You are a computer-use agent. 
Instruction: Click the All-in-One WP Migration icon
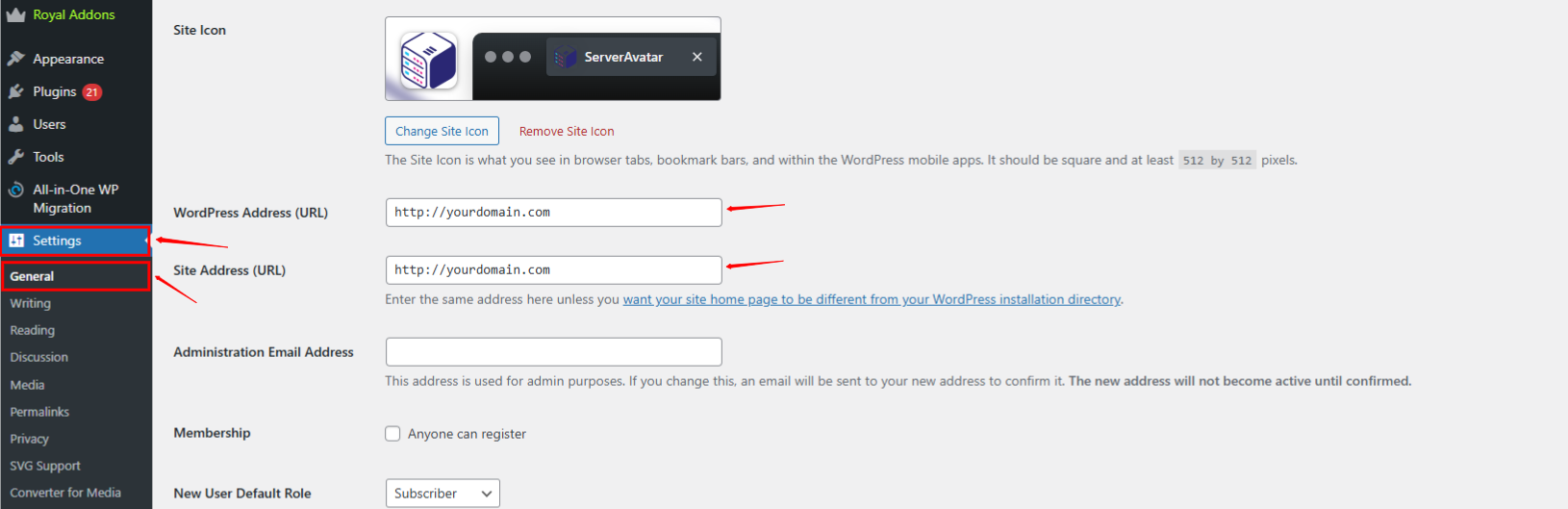click(x=15, y=190)
